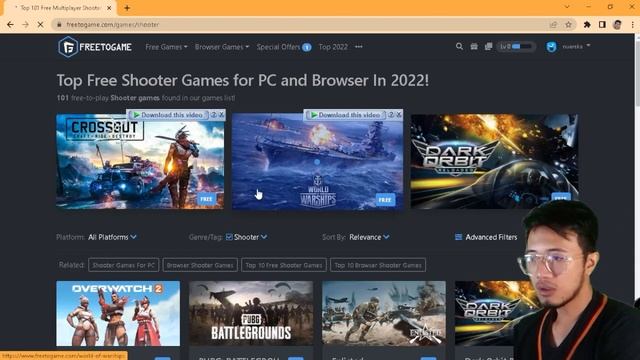The image size is (640, 360).
Task: Expand the Browser Games dropdown menu
Action: click(222, 47)
